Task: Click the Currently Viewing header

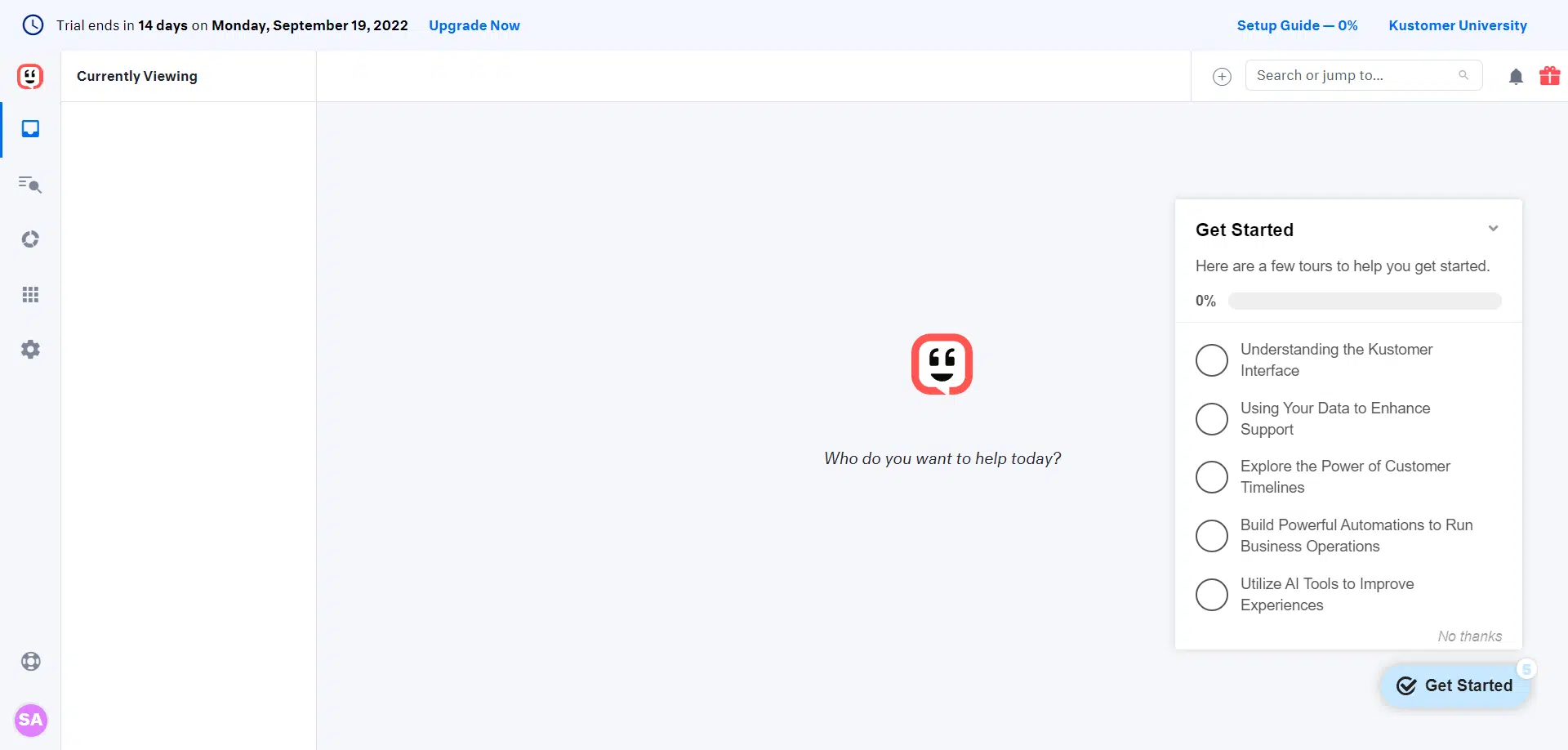Action: pyautogui.click(x=137, y=76)
